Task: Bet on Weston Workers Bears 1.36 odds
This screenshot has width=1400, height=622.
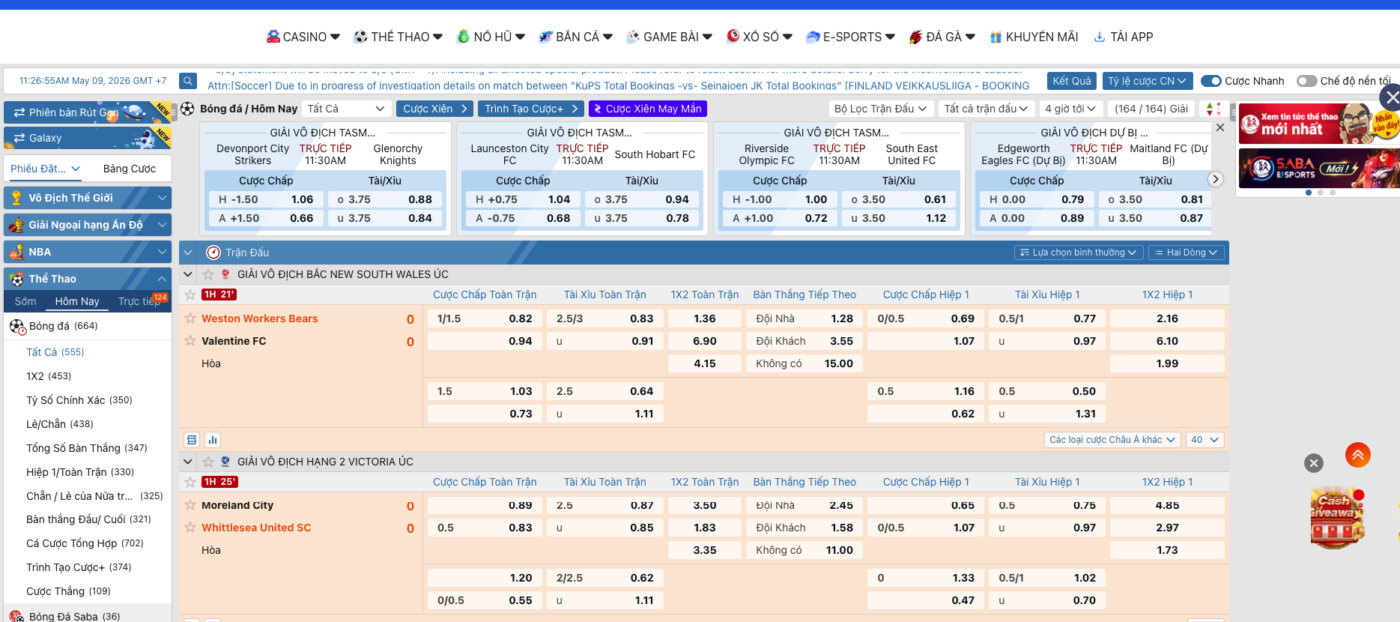Action: tap(705, 318)
